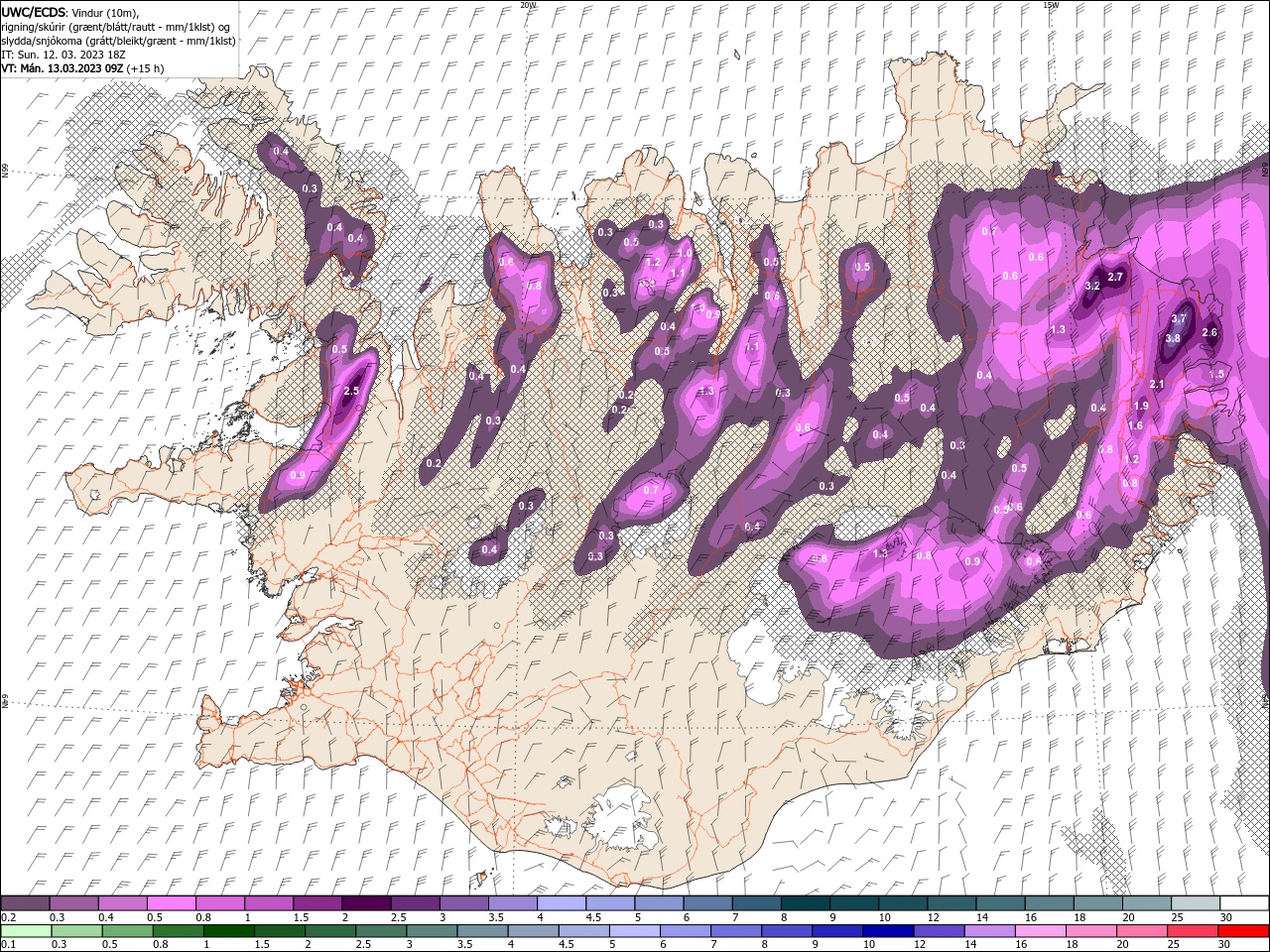Click the dark plum 0.2 snow-scale swatch
This screenshot has width=1270, height=952.
[x=25, y=903]
